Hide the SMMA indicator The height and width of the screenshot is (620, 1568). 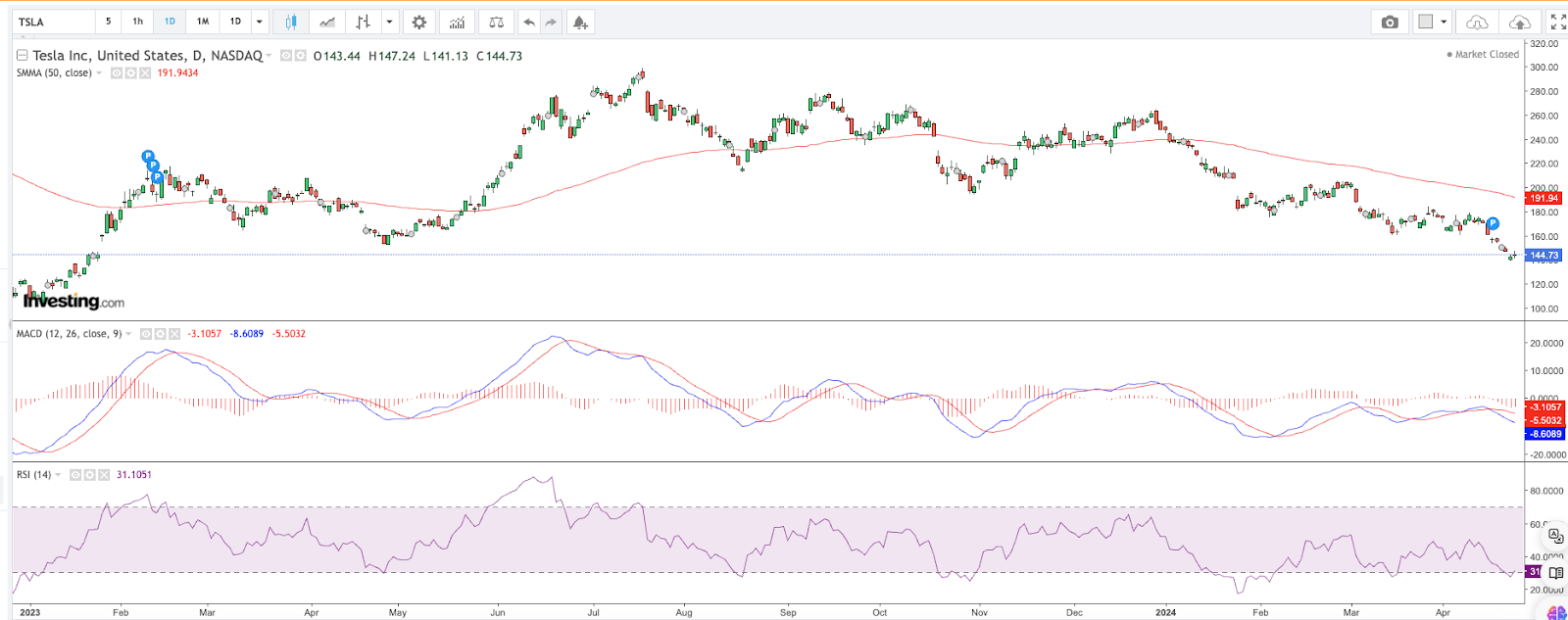[117, 72]
